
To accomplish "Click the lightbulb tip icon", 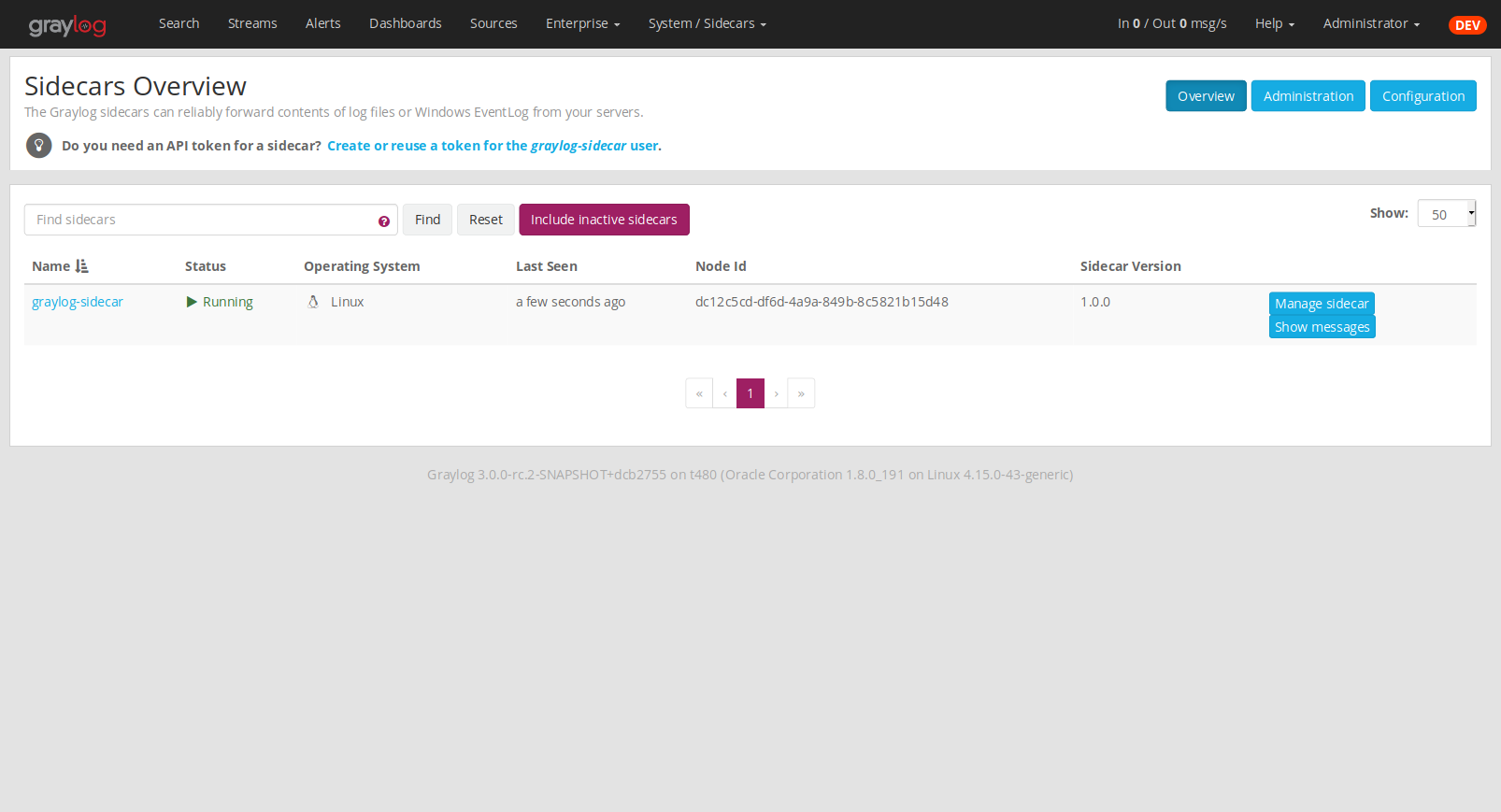I will coord(38,146).
